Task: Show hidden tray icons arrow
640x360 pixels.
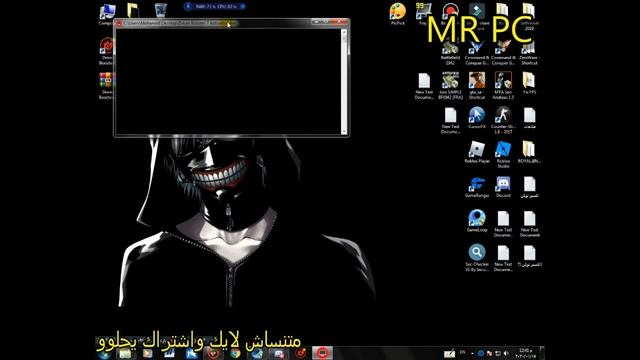Action: 472,353
